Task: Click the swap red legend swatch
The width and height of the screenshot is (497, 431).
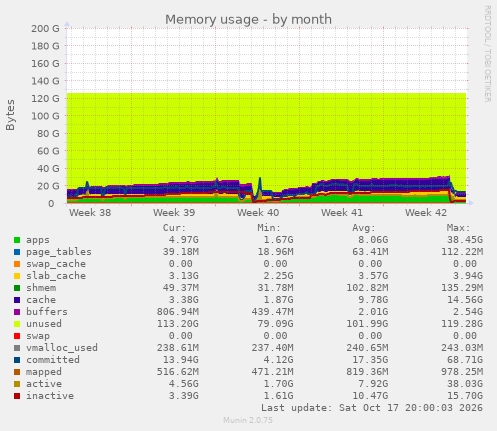Action: 17,336
